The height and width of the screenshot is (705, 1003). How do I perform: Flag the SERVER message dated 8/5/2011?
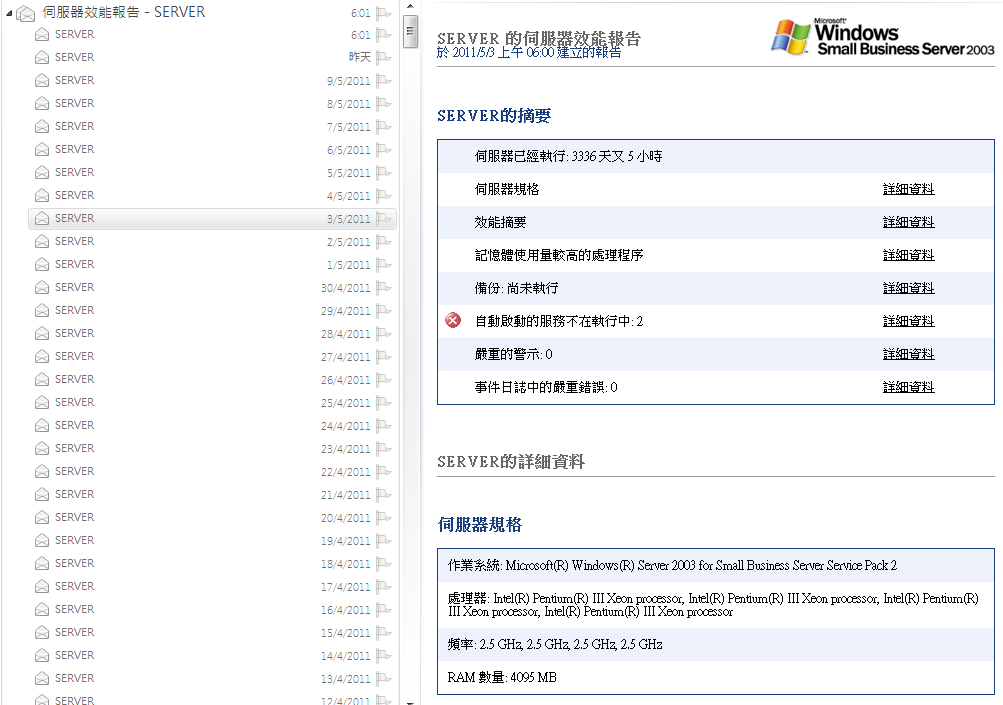point(384,104)
